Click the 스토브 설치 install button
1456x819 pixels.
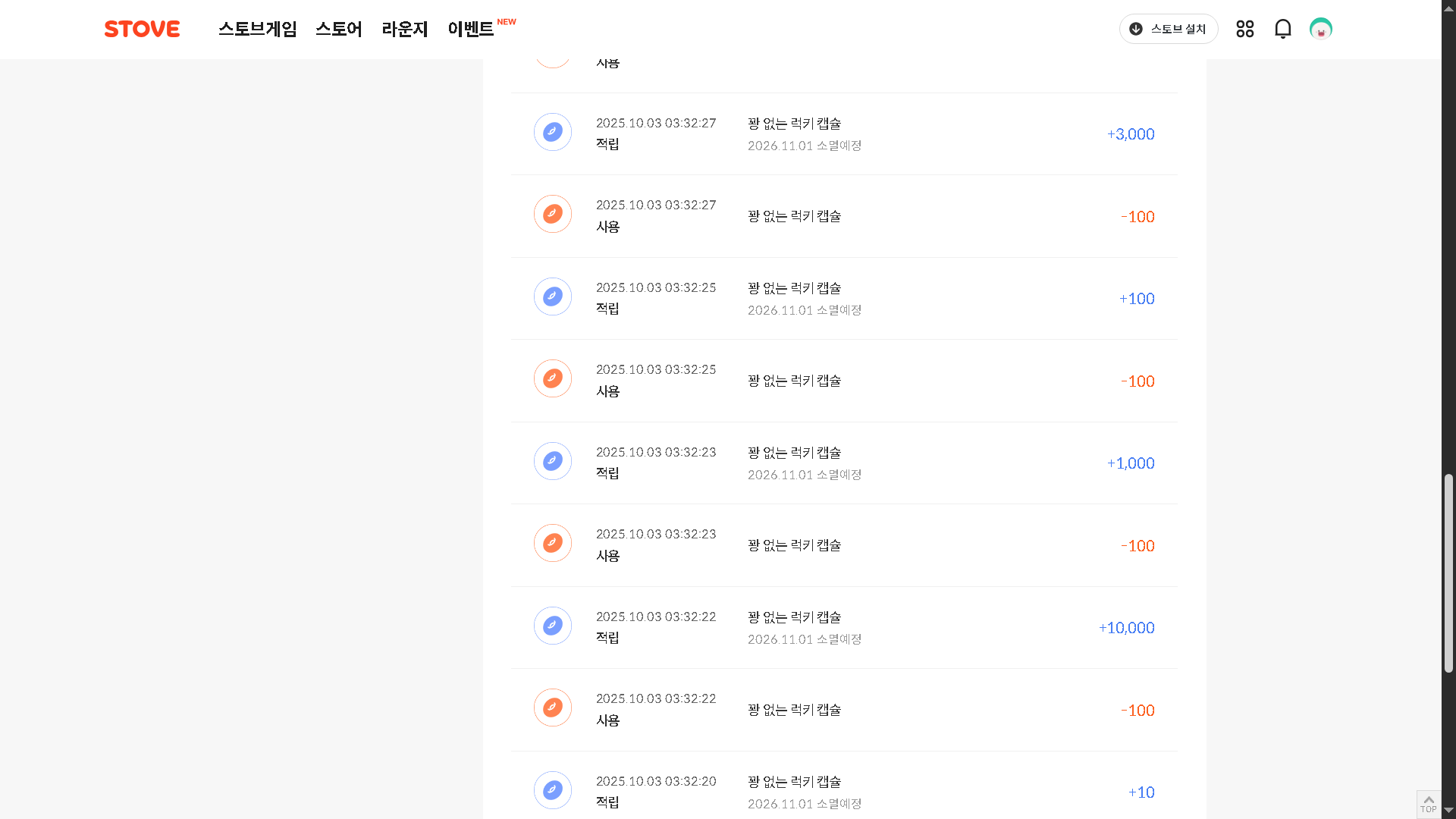tap(1169, 29)
